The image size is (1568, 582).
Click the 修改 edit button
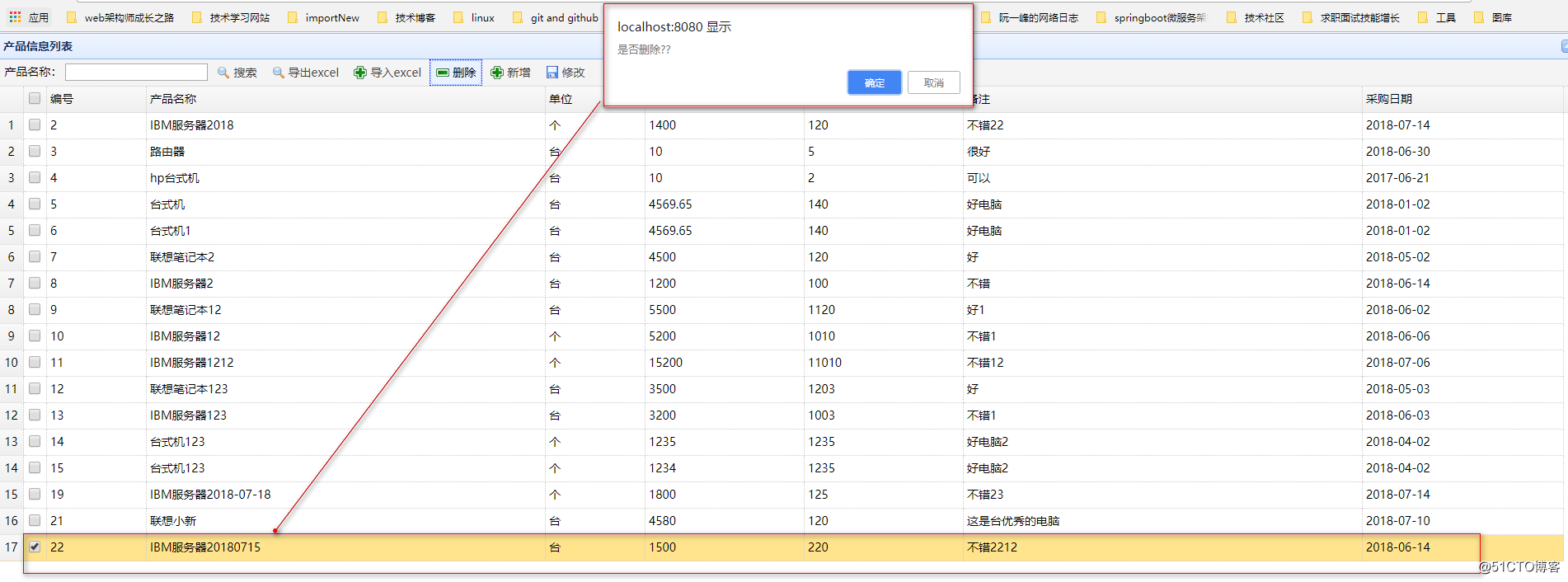pyautogui.click(x=566, y=73)
